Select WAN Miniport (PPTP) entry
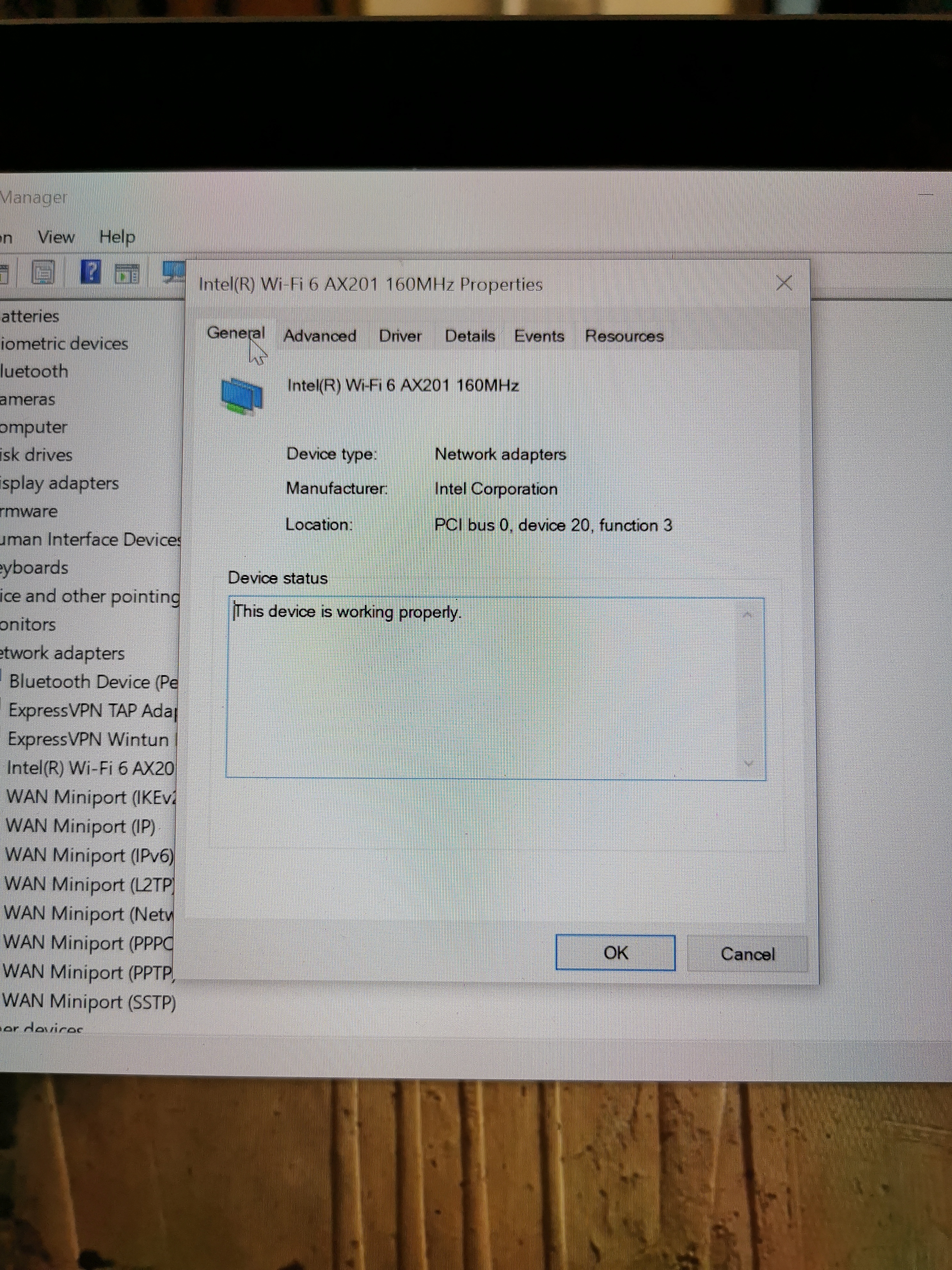Image resolution: width=952 pixels, height=1270 pixels. pos(88,973)
